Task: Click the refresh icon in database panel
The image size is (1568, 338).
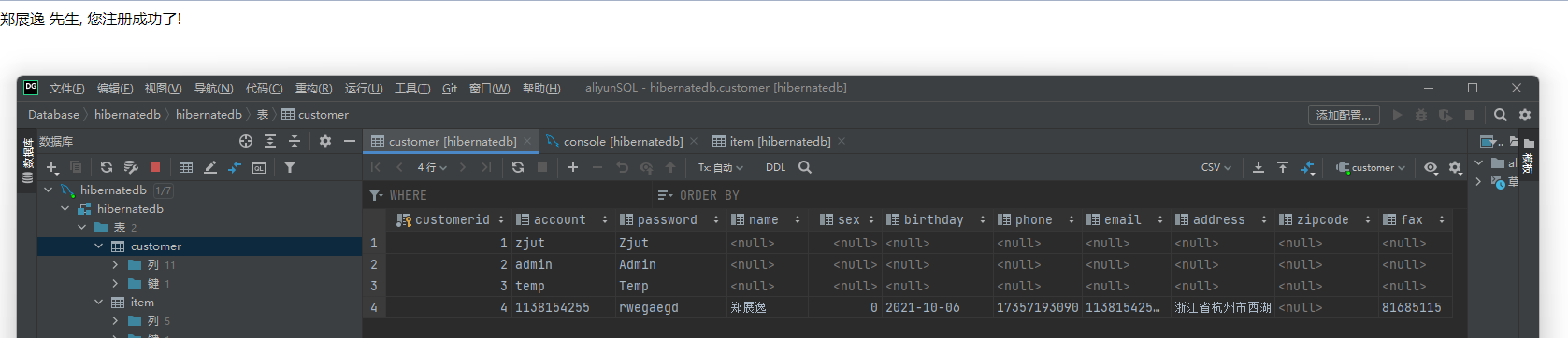Action: click(106, 167)
